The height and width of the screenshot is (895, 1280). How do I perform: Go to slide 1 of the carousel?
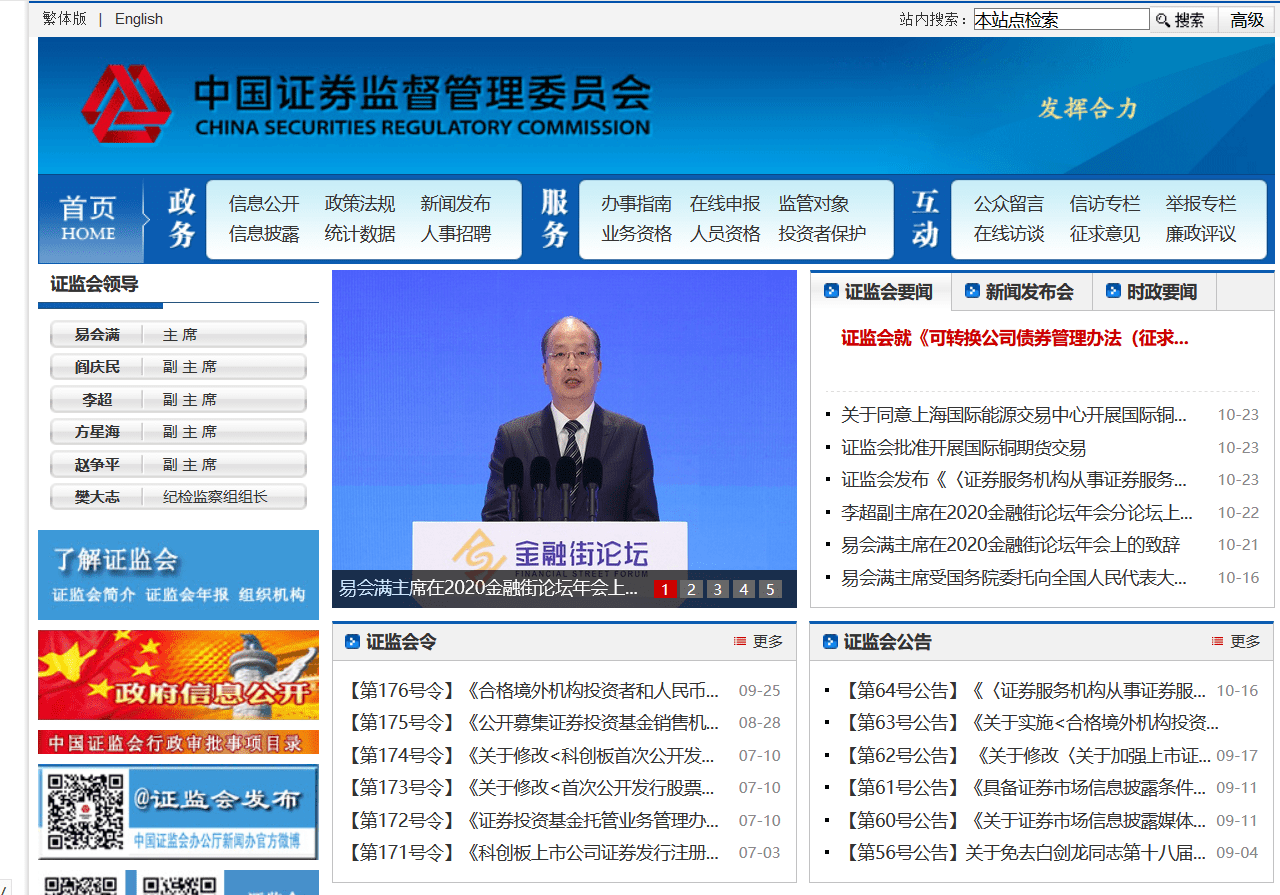[665, 589]
